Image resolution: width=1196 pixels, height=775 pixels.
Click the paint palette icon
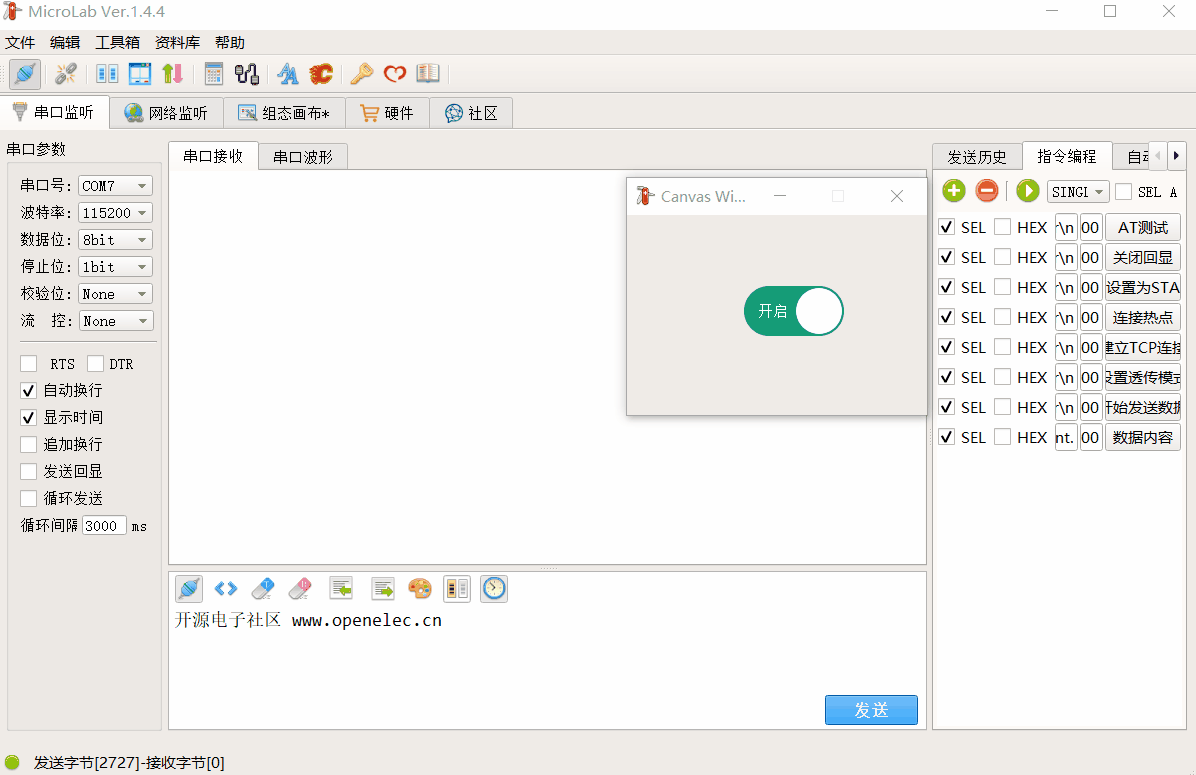pos(420,589)
